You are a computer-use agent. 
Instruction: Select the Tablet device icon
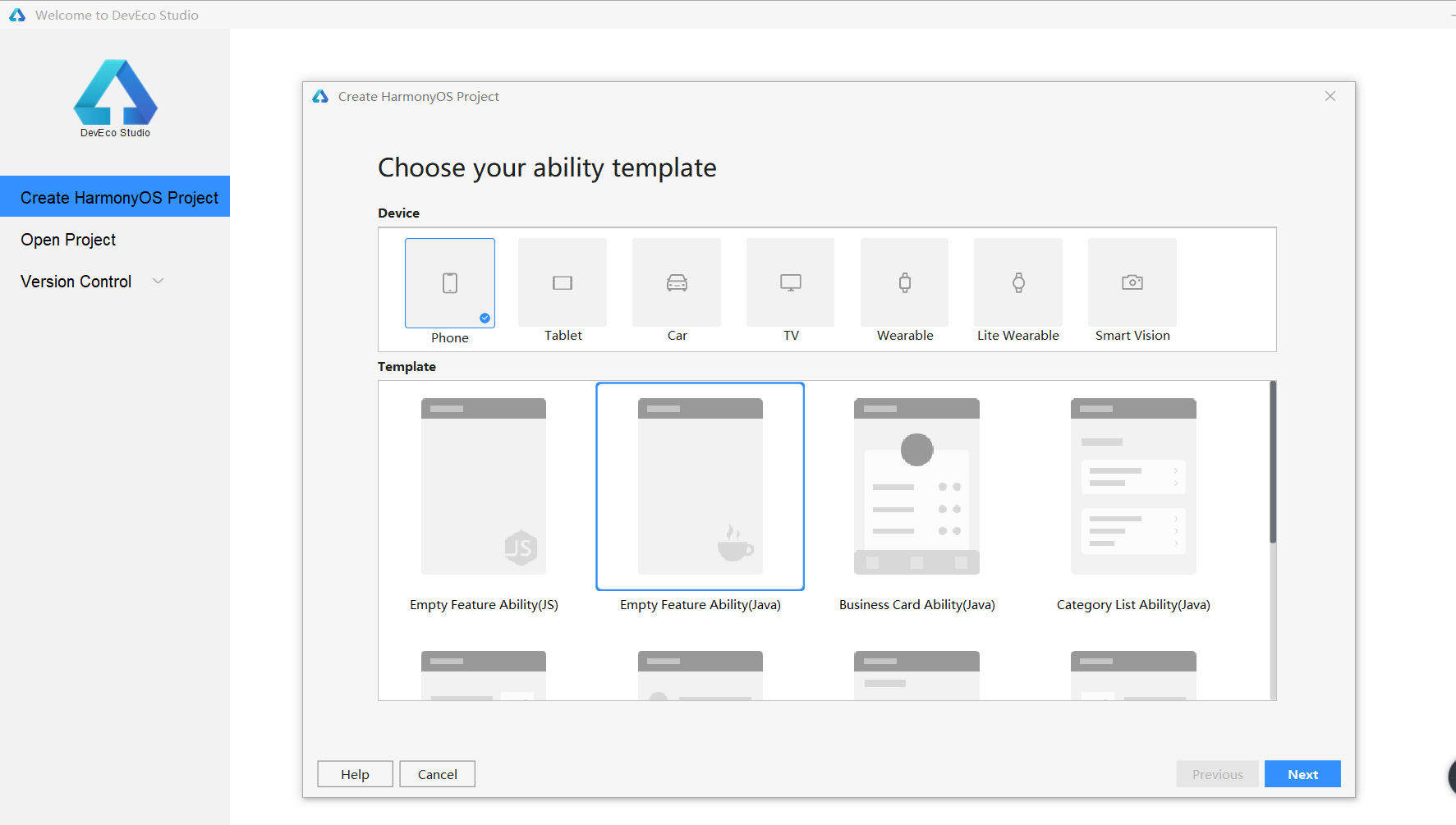click(563, 282)
